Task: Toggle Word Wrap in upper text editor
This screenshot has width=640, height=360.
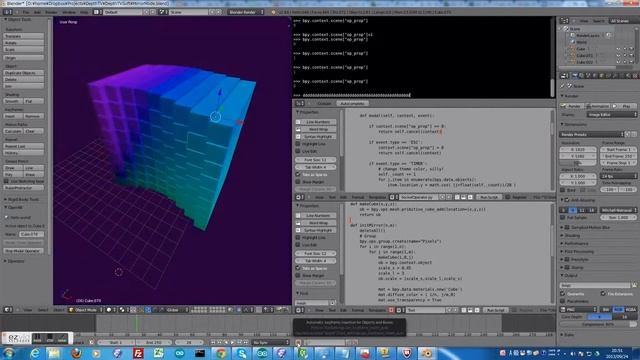Action: 316,129
